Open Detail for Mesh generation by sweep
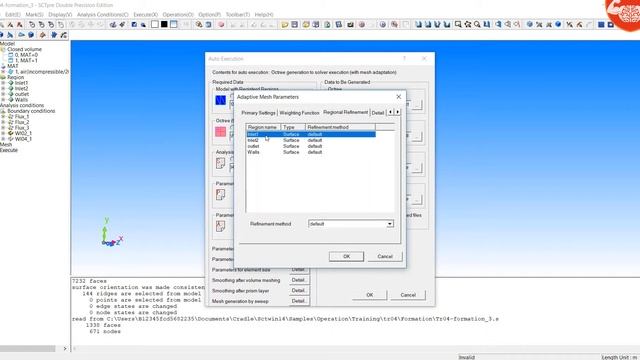This screenshot has width=640, height=360. (299, 301)
